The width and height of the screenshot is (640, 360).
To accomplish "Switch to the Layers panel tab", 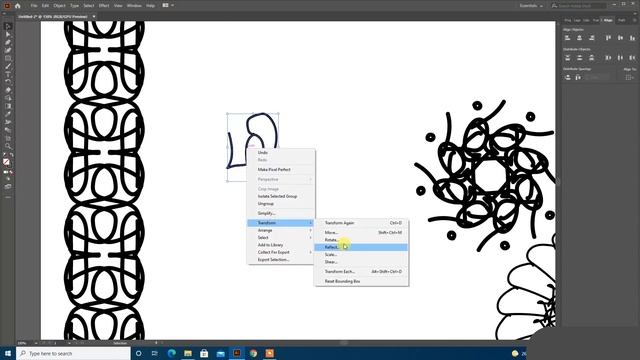I will (577, 20).
